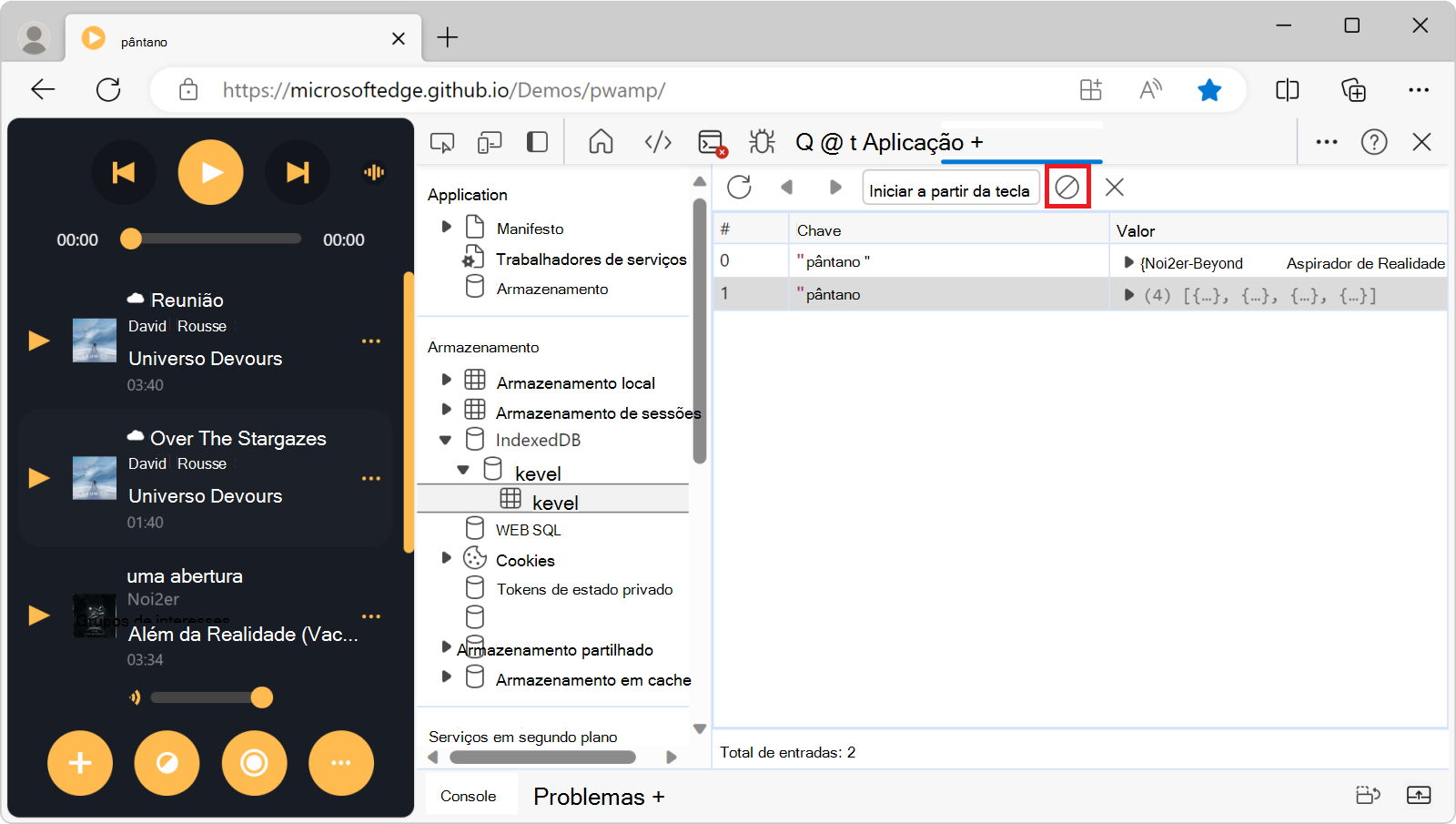Collapse the IndexedDB node

445,440
